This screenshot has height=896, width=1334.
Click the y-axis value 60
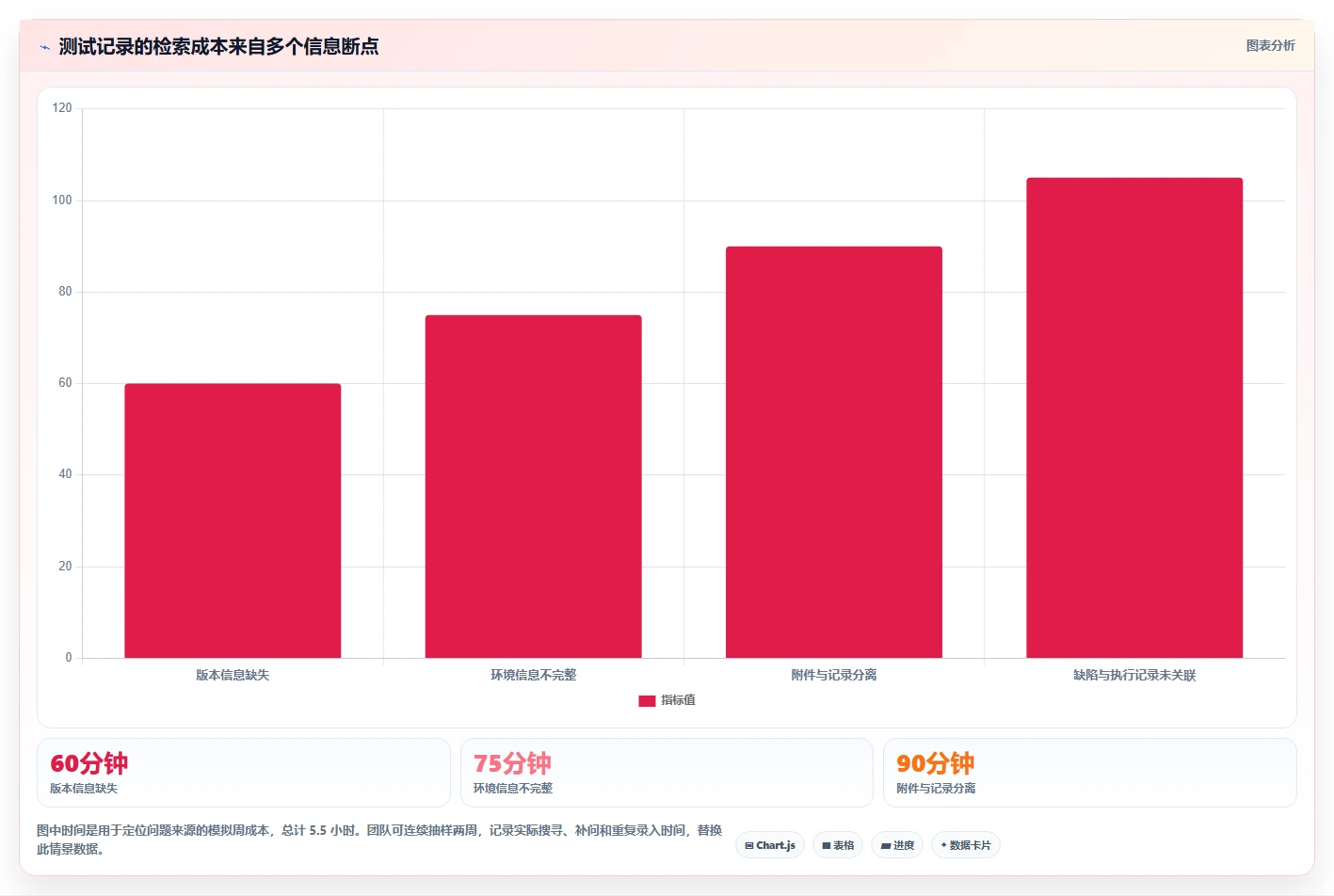[x=65, y=383]
